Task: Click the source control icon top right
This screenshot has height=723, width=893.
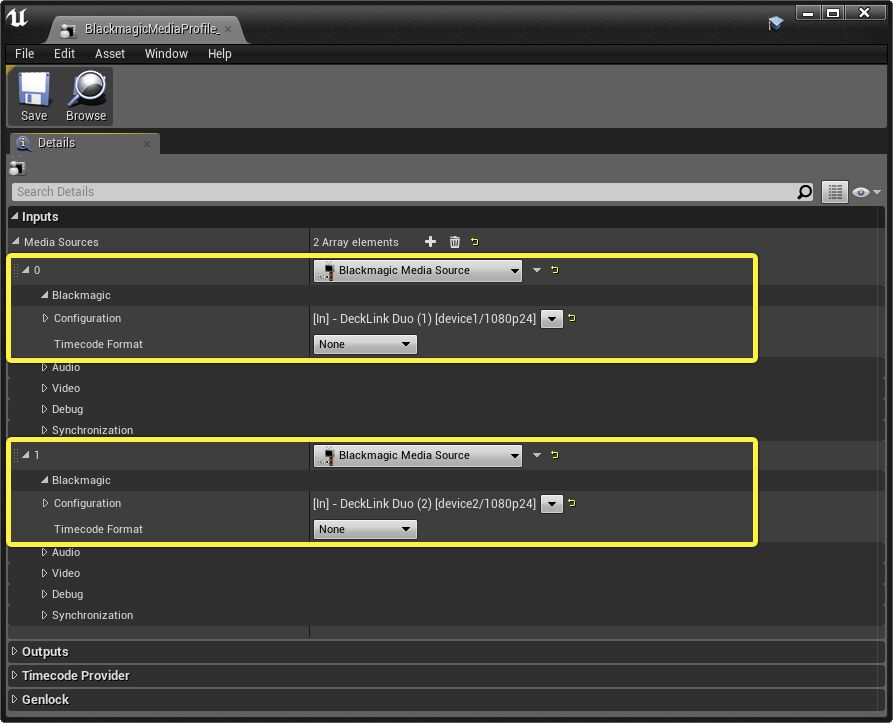Action: [776, 23]
